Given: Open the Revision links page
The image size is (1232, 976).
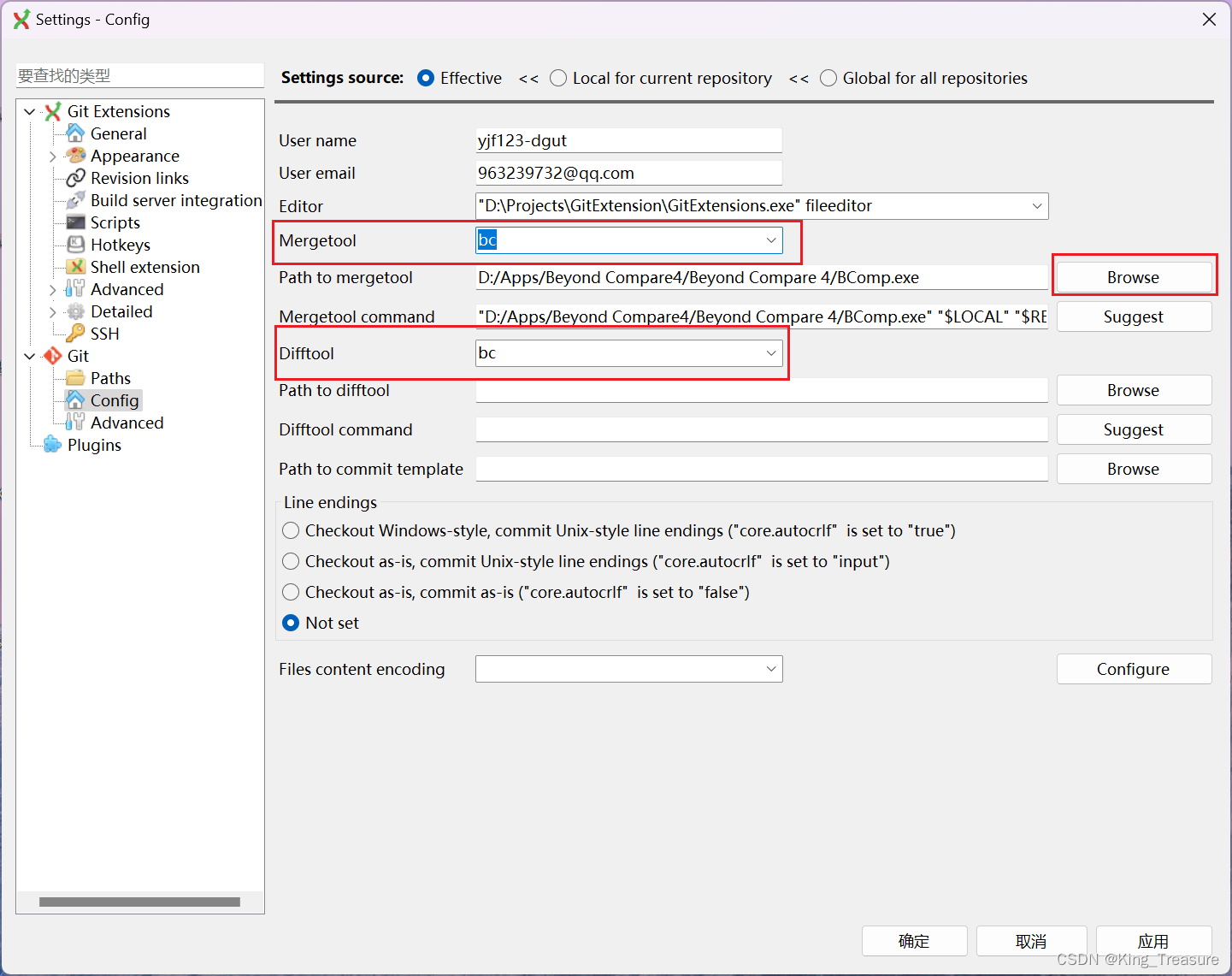Looking at the screenshot, I should click(x=139, y=178).
